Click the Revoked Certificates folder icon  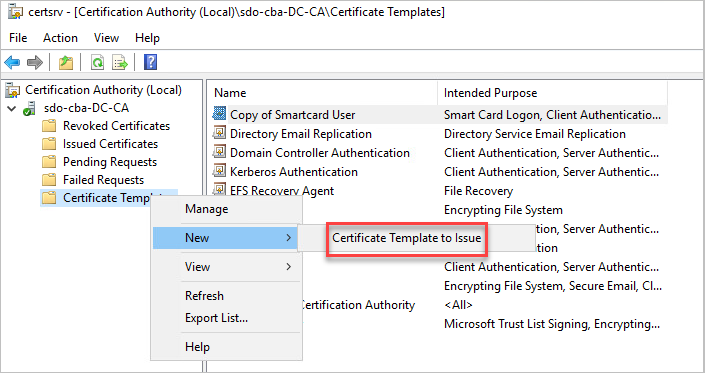tap(49, 126)
